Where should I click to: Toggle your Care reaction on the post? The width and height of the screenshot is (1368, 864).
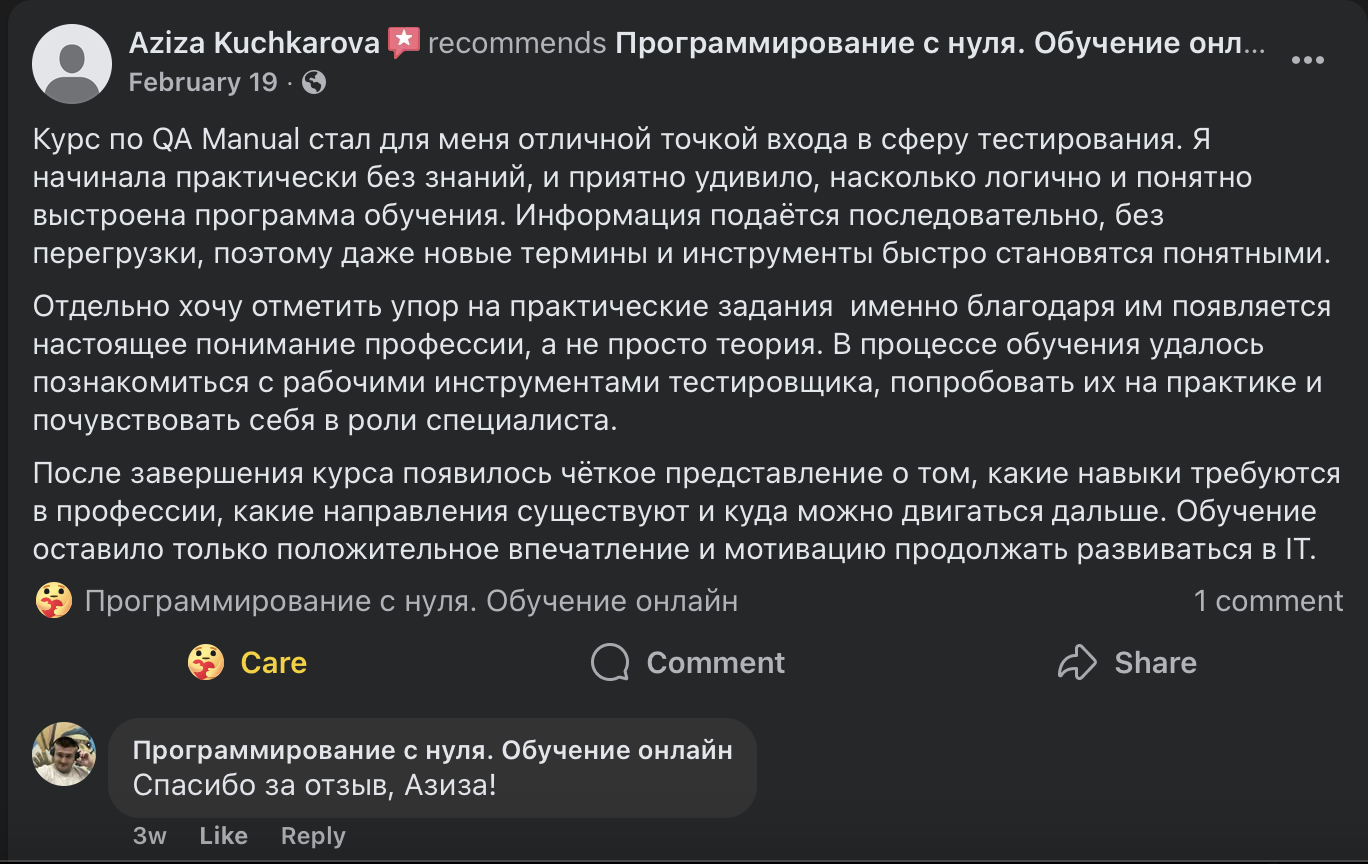tap(247, 662)
